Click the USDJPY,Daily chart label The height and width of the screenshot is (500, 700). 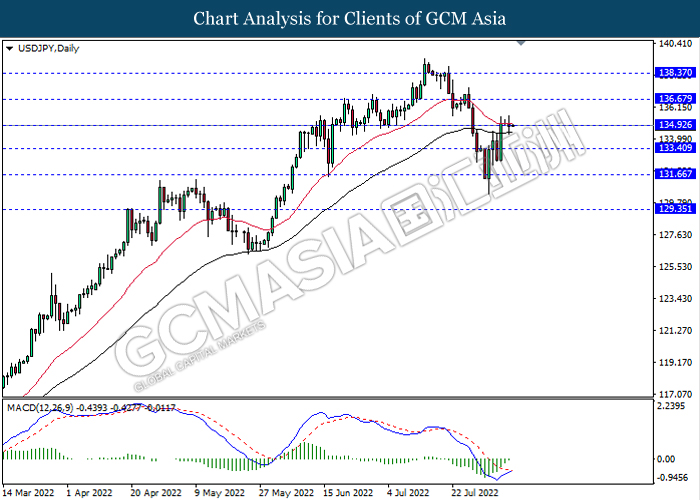click(48, 49)
